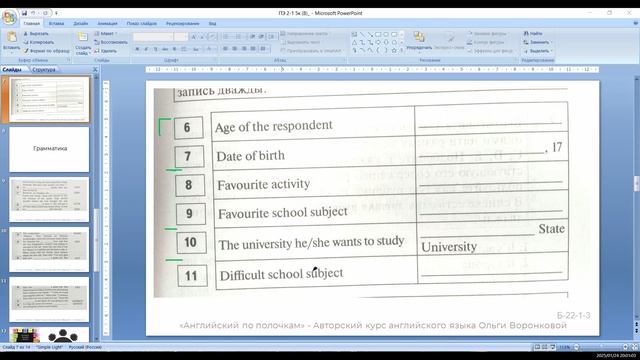Cut selection with Вырезать
640x360 pixels.
(36, 34)
